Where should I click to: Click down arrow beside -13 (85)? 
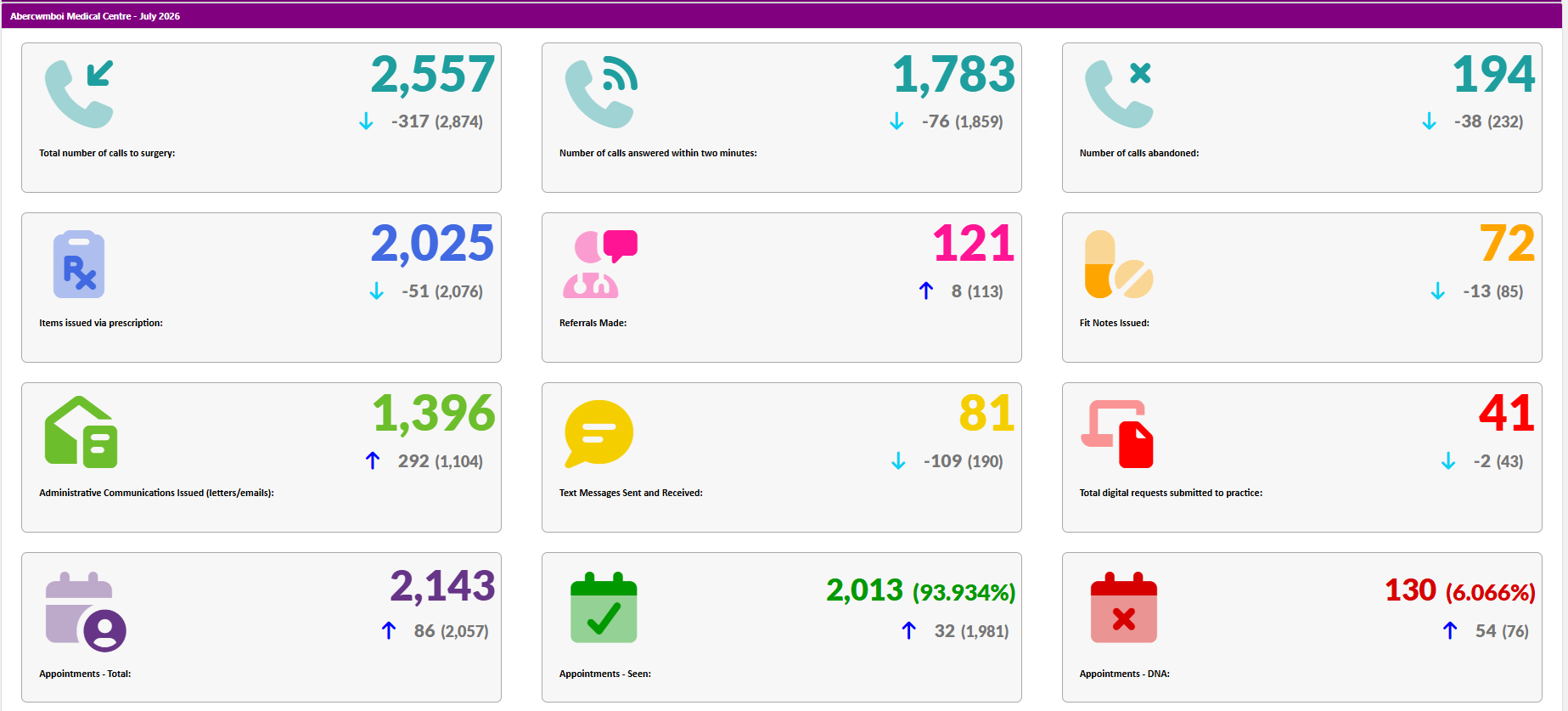tap(1438, 291)
